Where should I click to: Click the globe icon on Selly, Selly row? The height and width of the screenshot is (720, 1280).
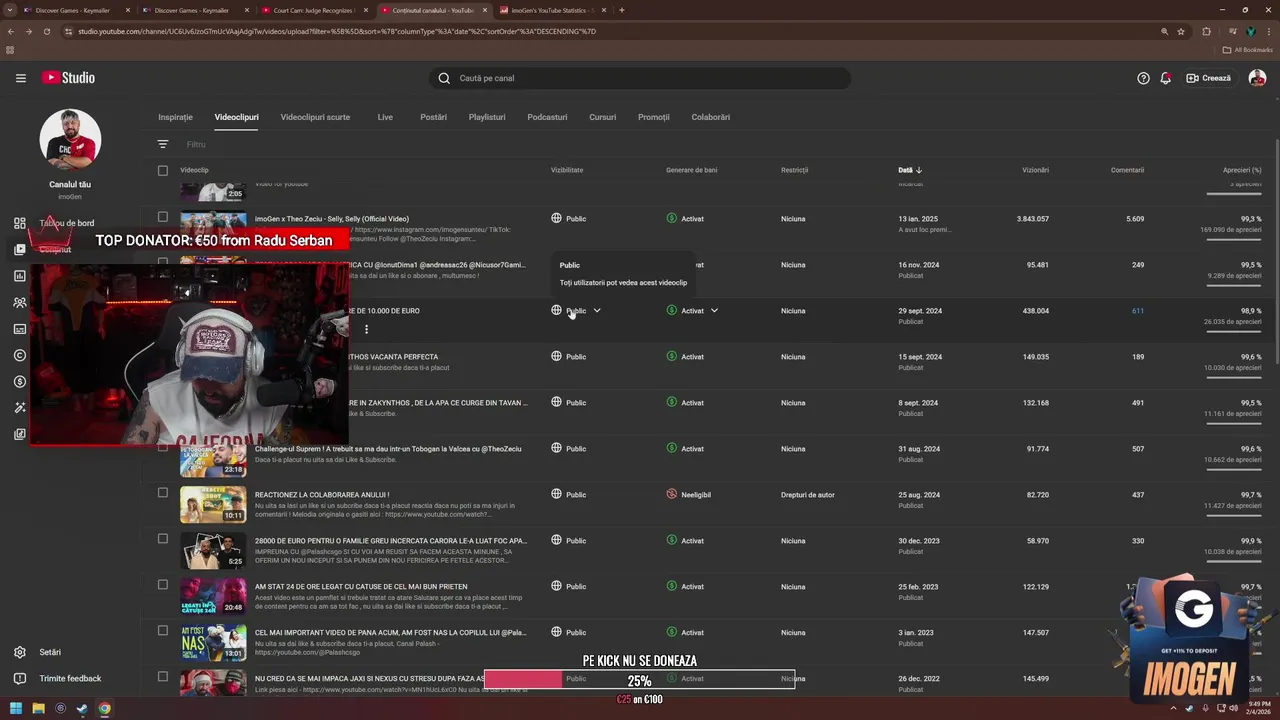coord(556,218)
